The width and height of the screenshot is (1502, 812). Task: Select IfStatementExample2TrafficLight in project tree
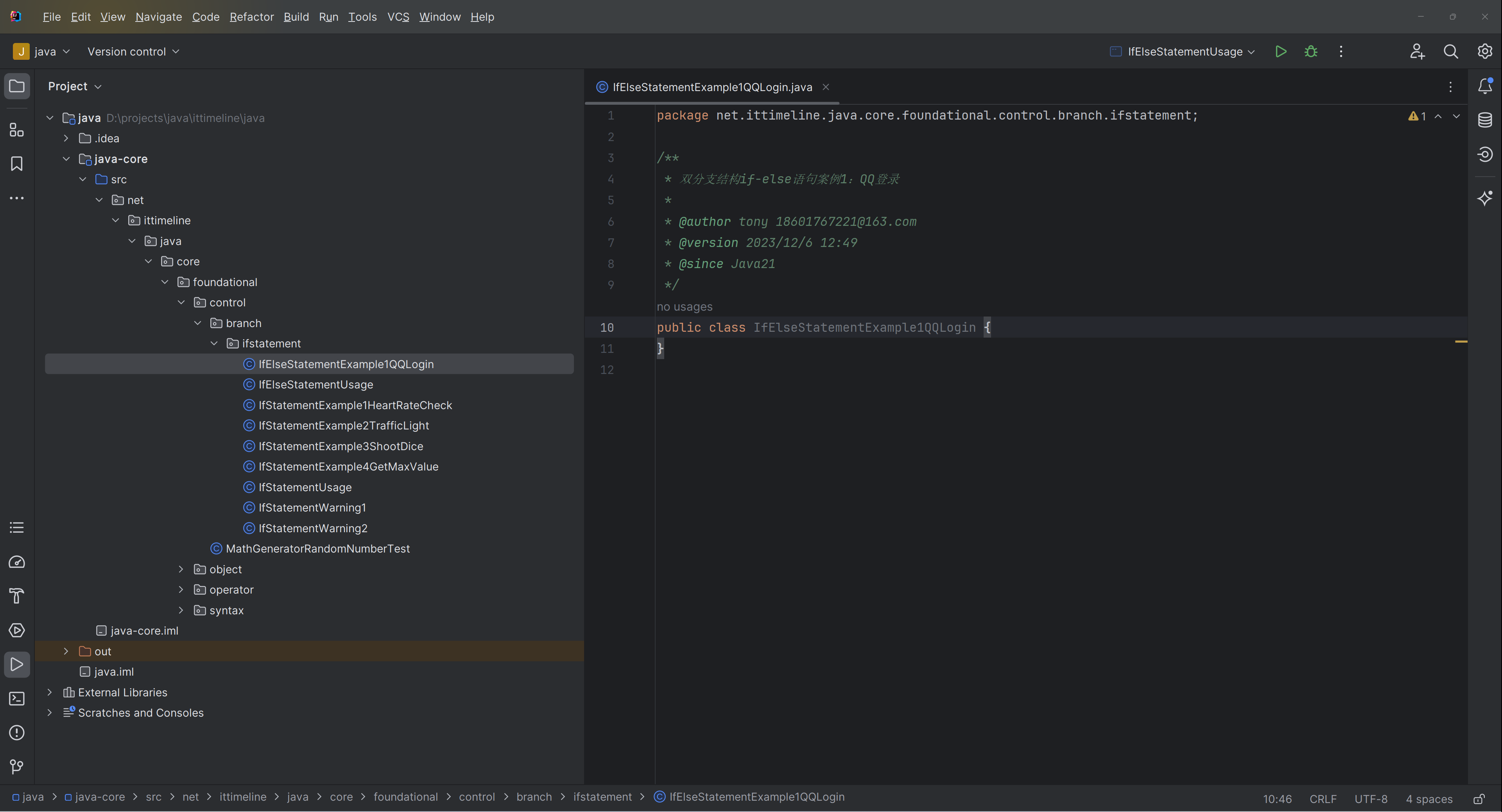343,426
